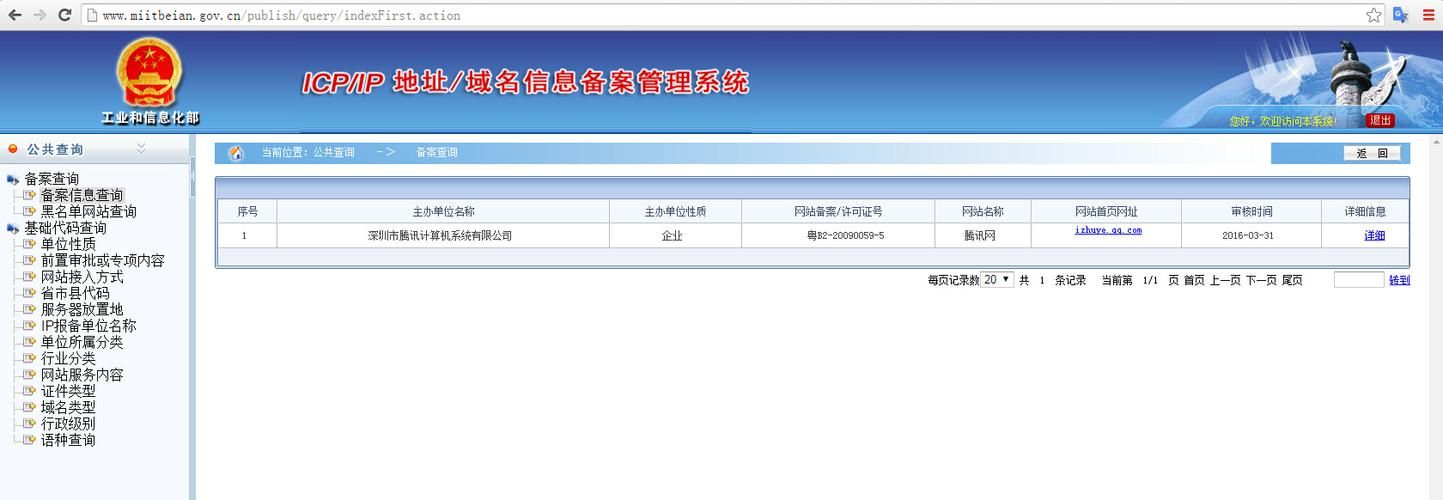Click the page icon beside 语种查询
Viewport: 1443px width, 500px height.
[29, 440]
